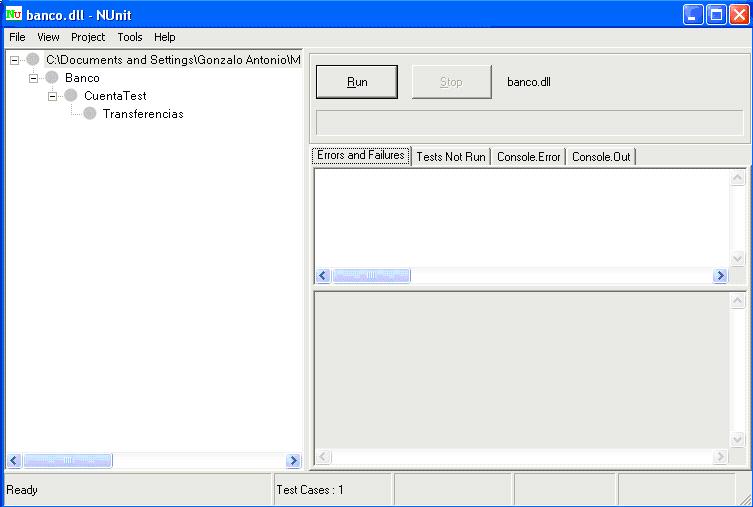753x507 pixels.
Task: Click the banco.dll label next to Stop
Action: (529, 82)
